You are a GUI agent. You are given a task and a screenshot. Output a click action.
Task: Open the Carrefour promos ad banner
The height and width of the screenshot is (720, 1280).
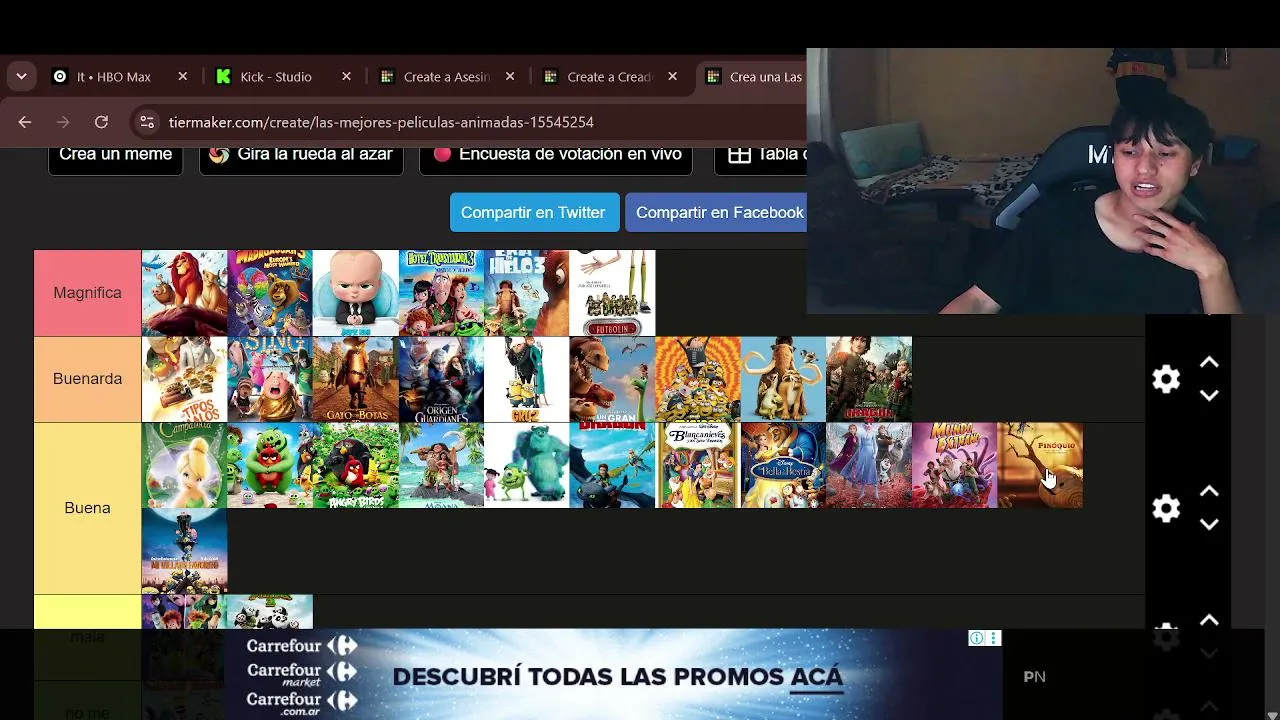[x=613, y=675]
